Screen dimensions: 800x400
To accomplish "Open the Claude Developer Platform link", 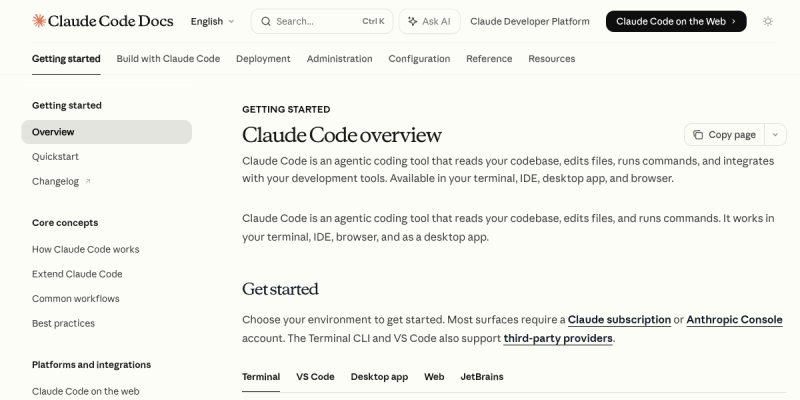I will [530, 21].
